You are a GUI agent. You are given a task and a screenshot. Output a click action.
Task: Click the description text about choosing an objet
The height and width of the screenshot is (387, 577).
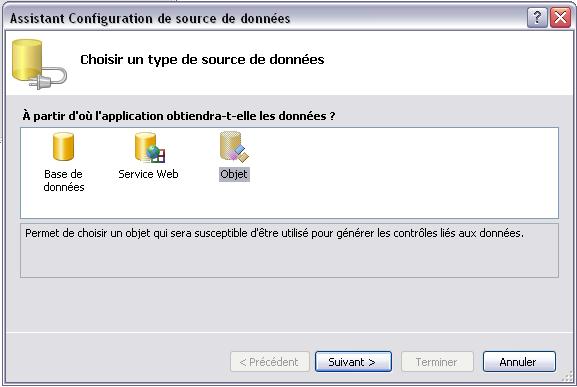tap(274, 233)
